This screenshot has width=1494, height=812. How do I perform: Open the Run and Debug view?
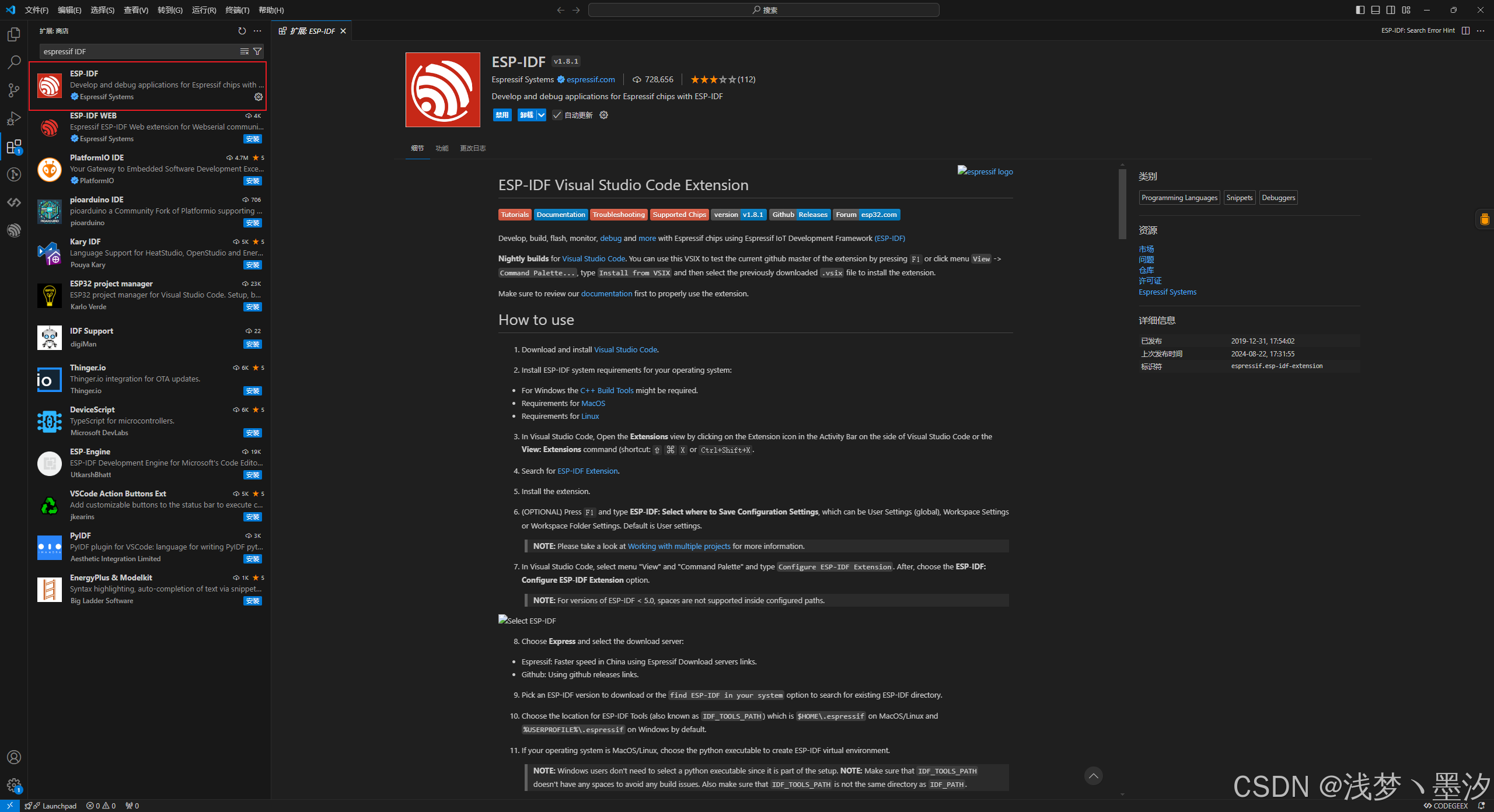click(14, 118)
